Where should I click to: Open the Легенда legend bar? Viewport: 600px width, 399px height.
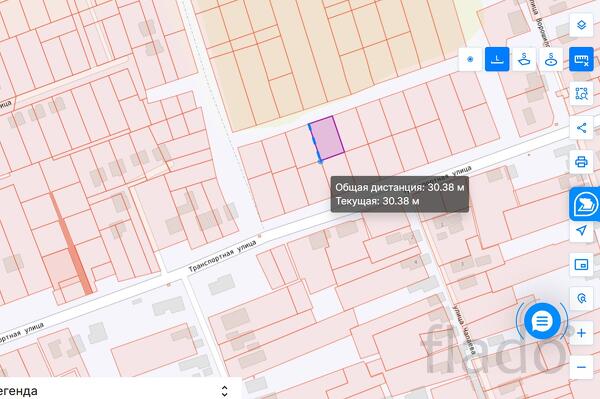[121, 388]
